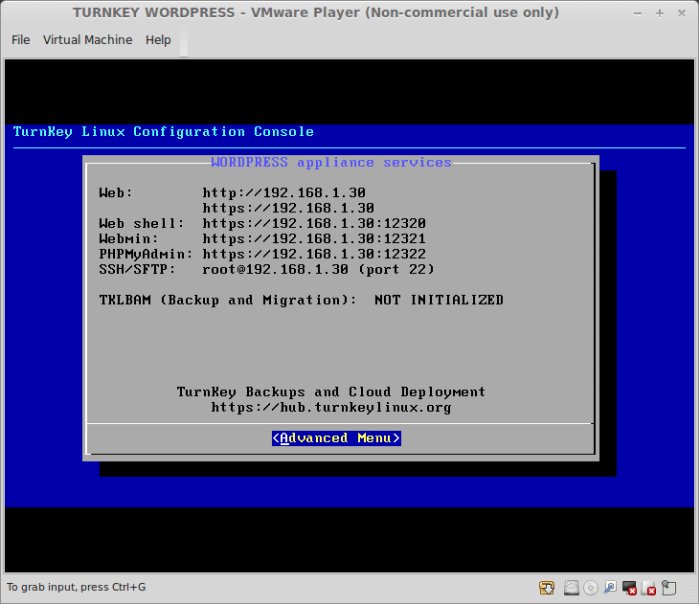The image size is (699, 604).
Task: Click the 'To grab input, press Ctrl+G' status text
Action: (x=76, y=587)
